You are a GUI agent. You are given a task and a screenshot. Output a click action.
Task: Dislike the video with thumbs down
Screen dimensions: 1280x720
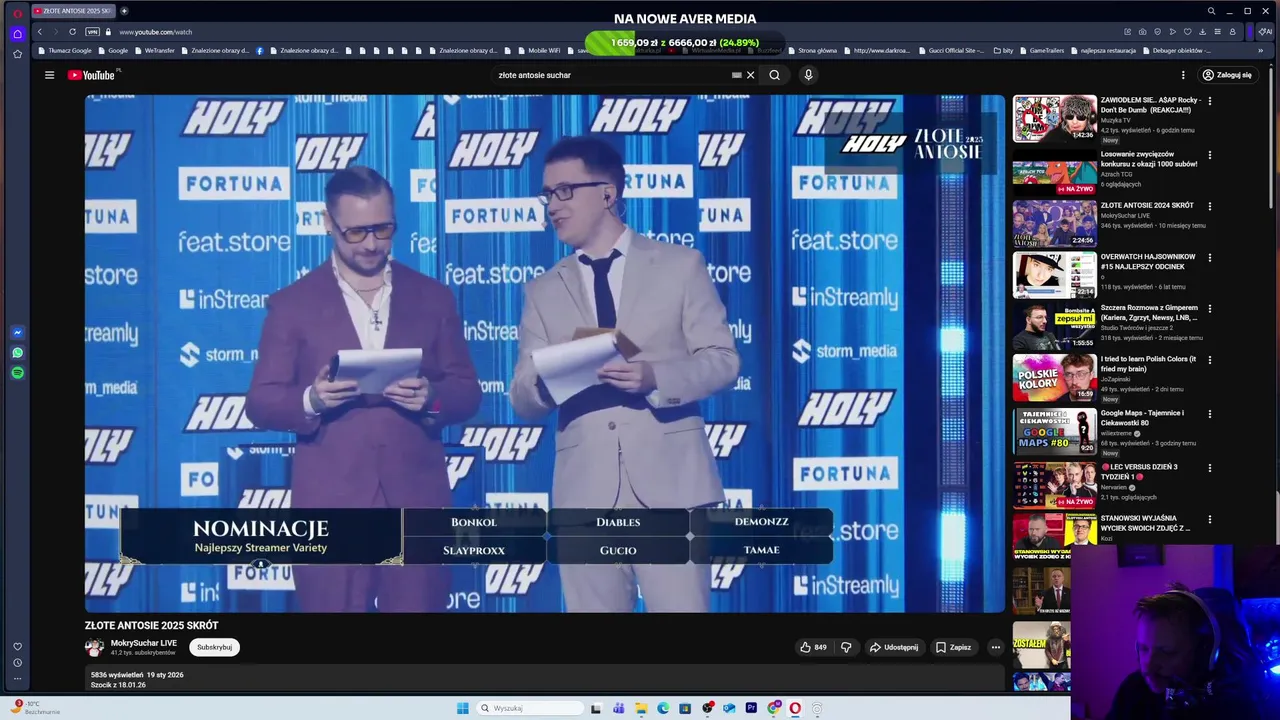click(846, 647)
